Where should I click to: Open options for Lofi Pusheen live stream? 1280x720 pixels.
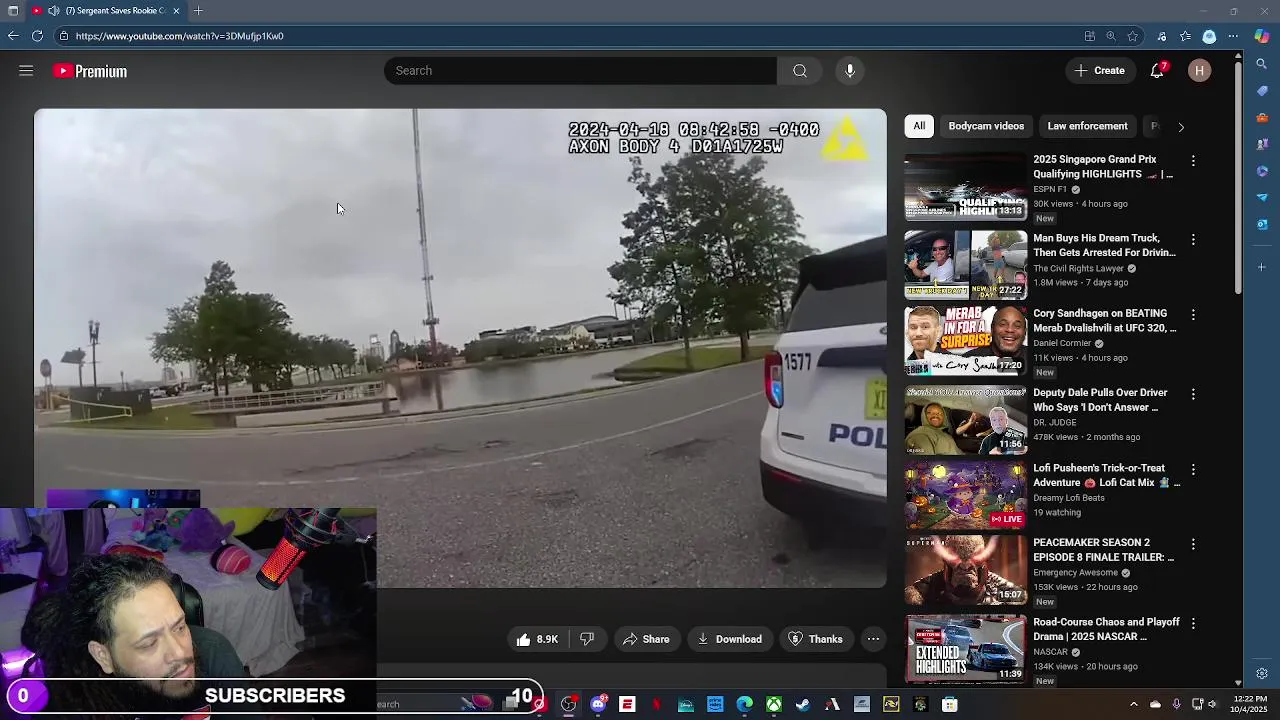pos(1193,470)
